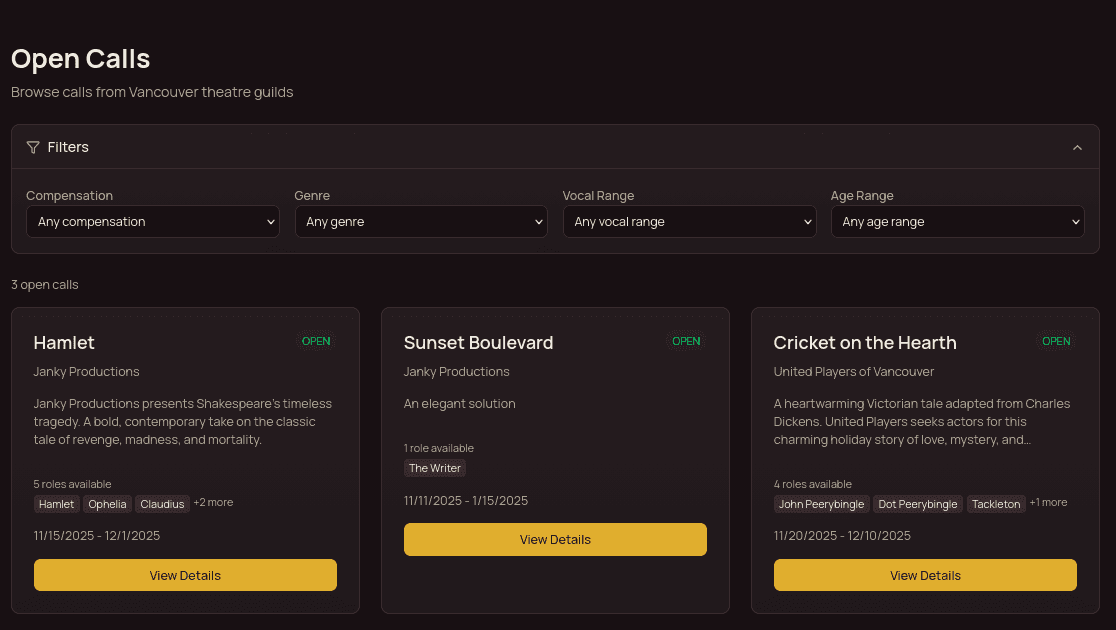Click the Tackleton role tag
This screenshot has width=1116, height=630.
click(996, 504)
